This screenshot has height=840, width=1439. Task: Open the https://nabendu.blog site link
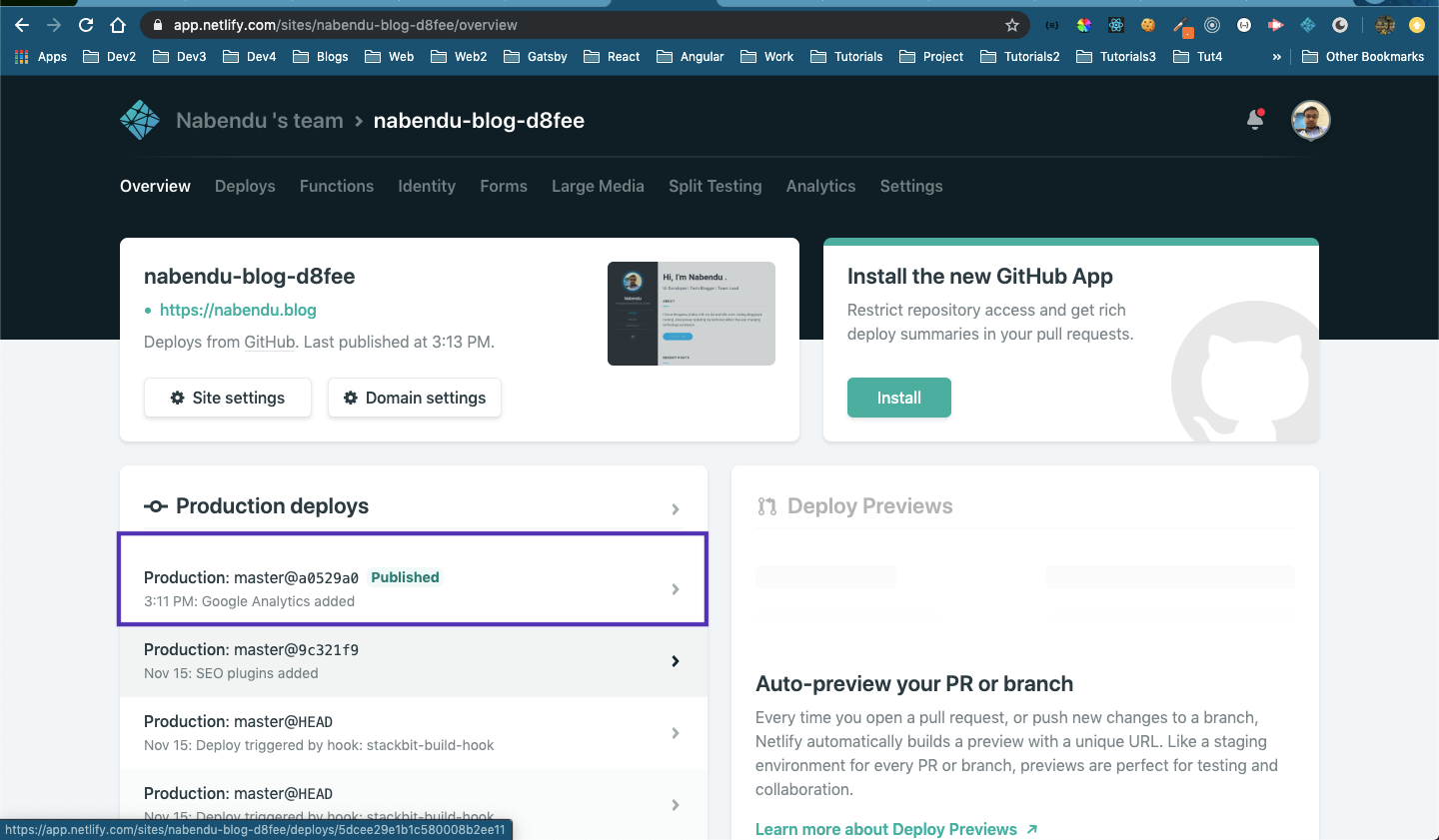(238, 310)
